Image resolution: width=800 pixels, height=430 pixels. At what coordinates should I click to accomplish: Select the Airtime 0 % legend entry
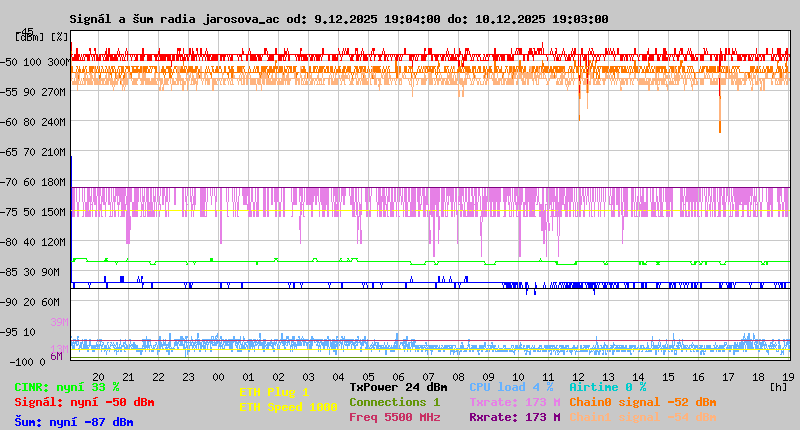point(607,387)
